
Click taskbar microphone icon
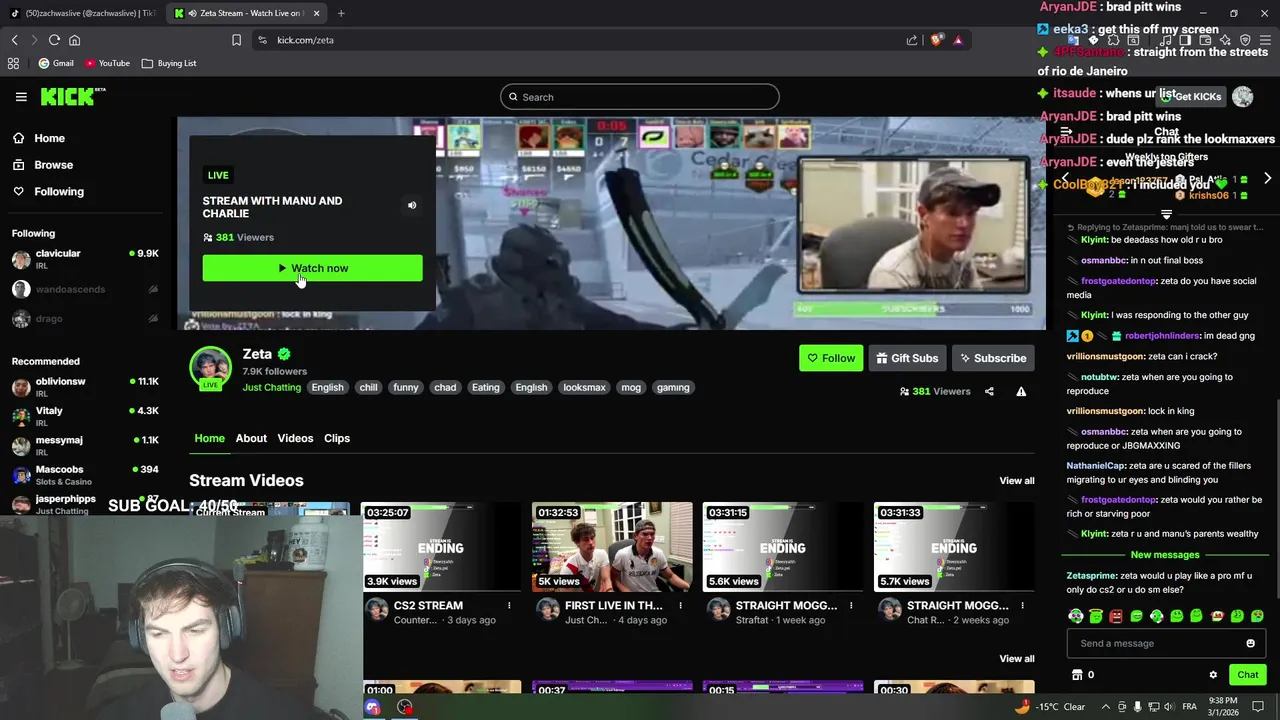coord(1139,706)
